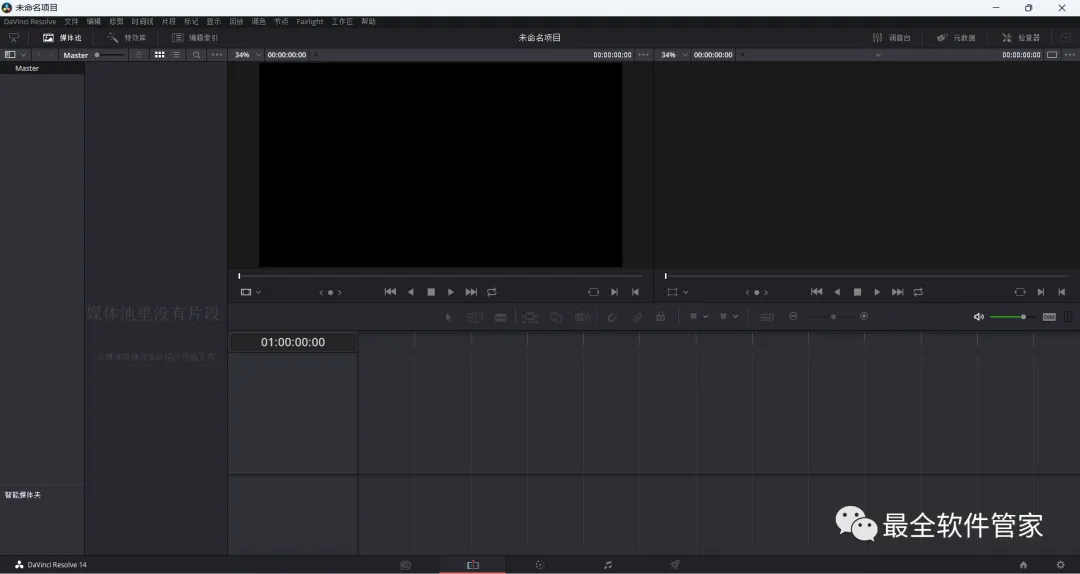Toggle loop playback in timeline viewer

point(918,292)
